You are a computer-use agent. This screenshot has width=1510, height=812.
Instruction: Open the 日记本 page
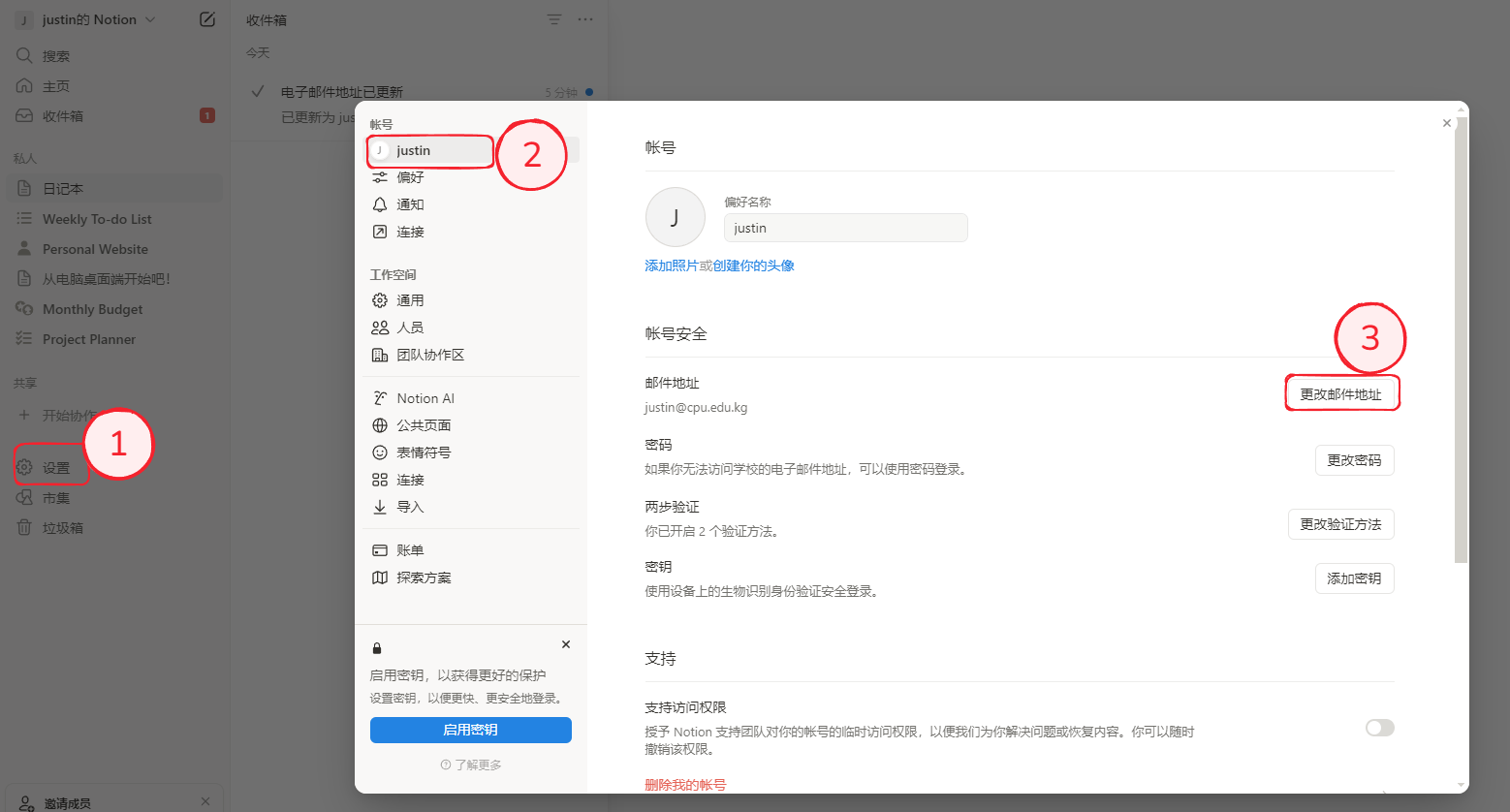tap(114, 189)
